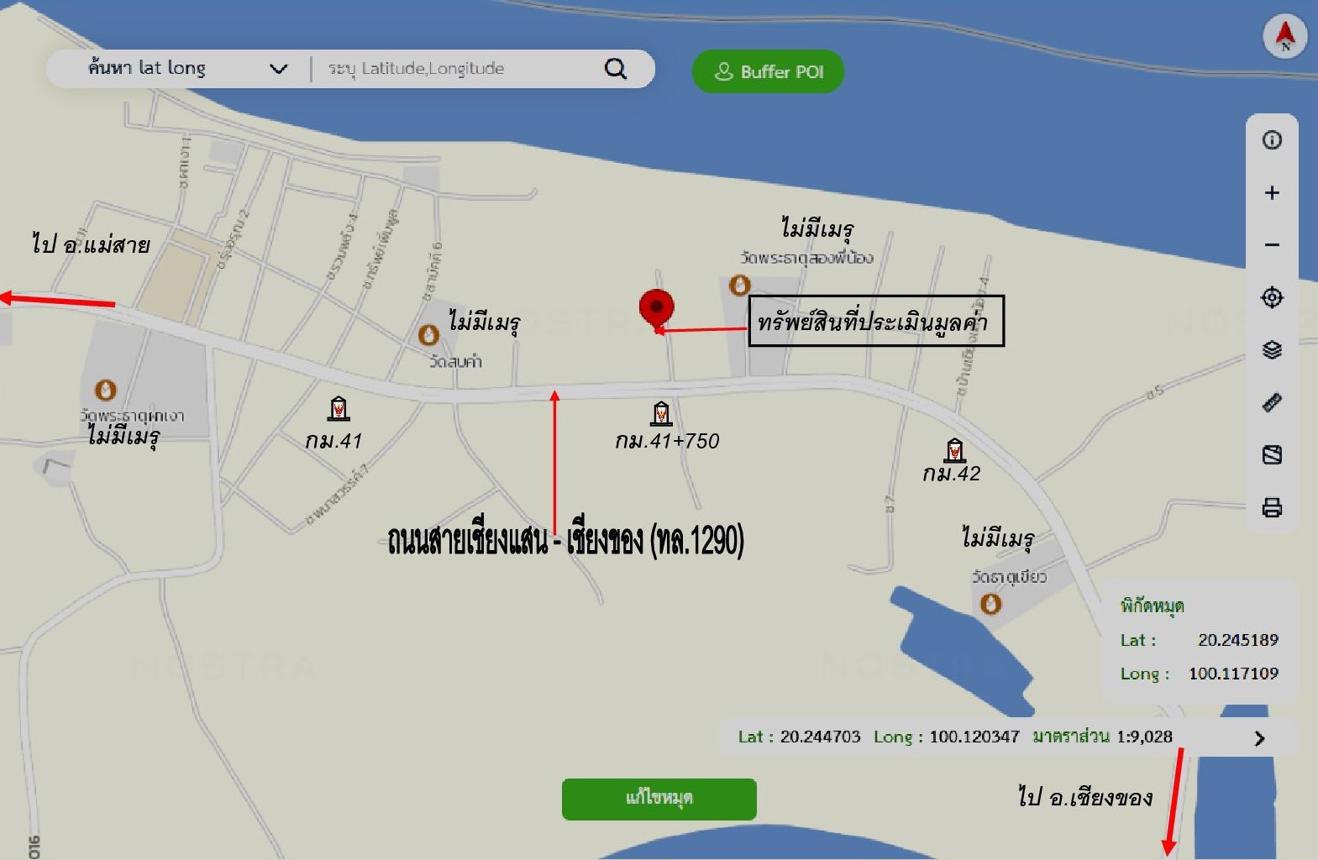Click the north compass icon
The height and width of the screenshot is (860, 1318).
[1286, 37]
